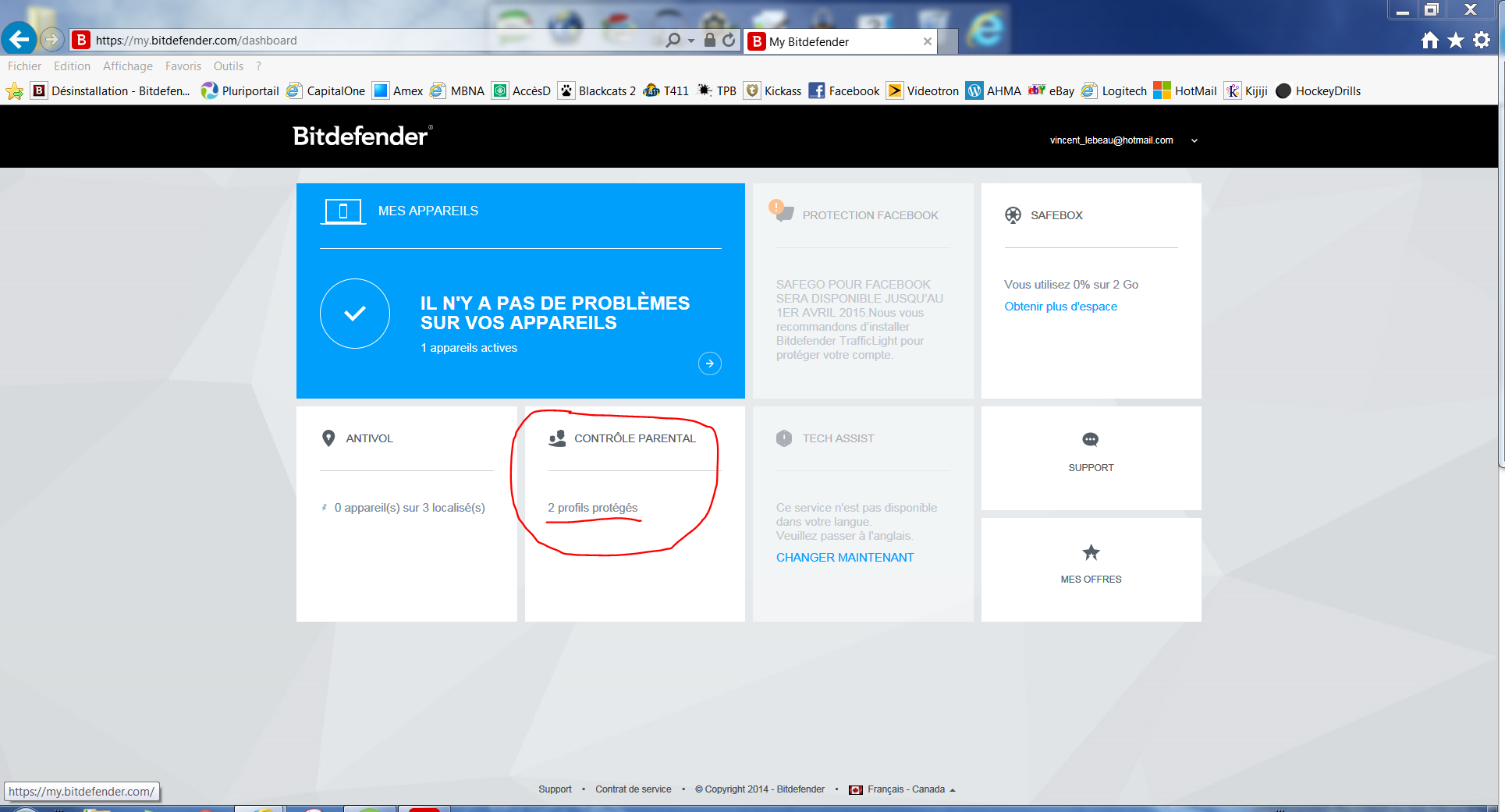The image size is (1505, 812).
Task: Select the My Bitdefender browser tab
Action: (x=840, y=41)
